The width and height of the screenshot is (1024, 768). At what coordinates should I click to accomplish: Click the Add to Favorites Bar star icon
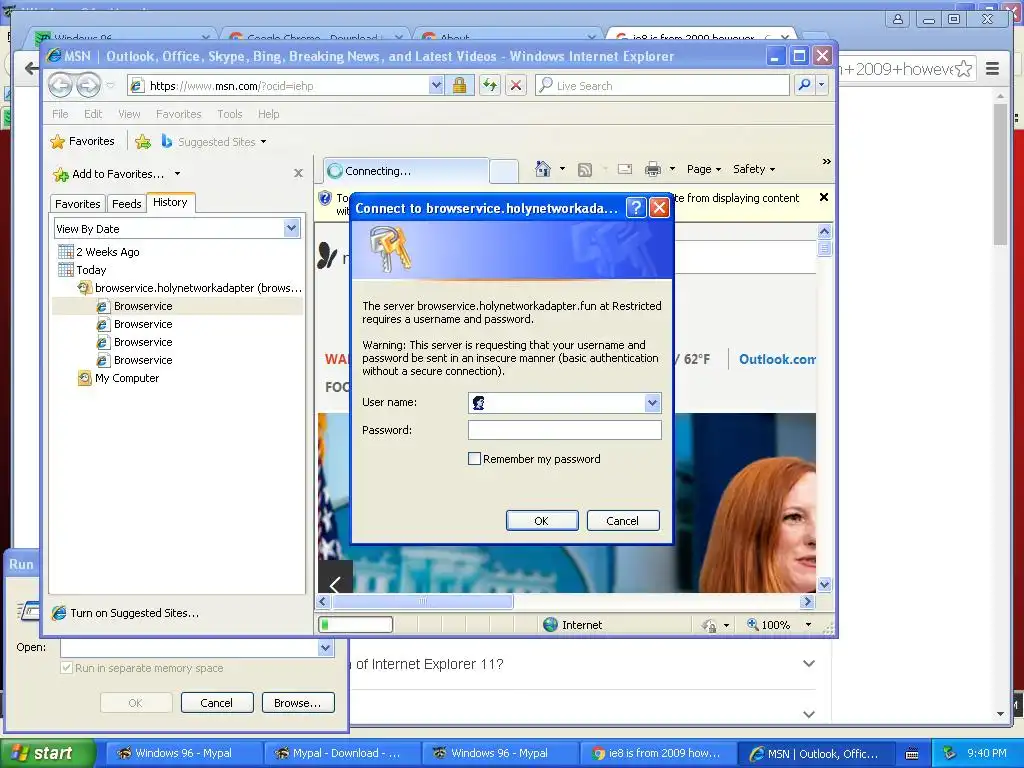pos(143,142)
